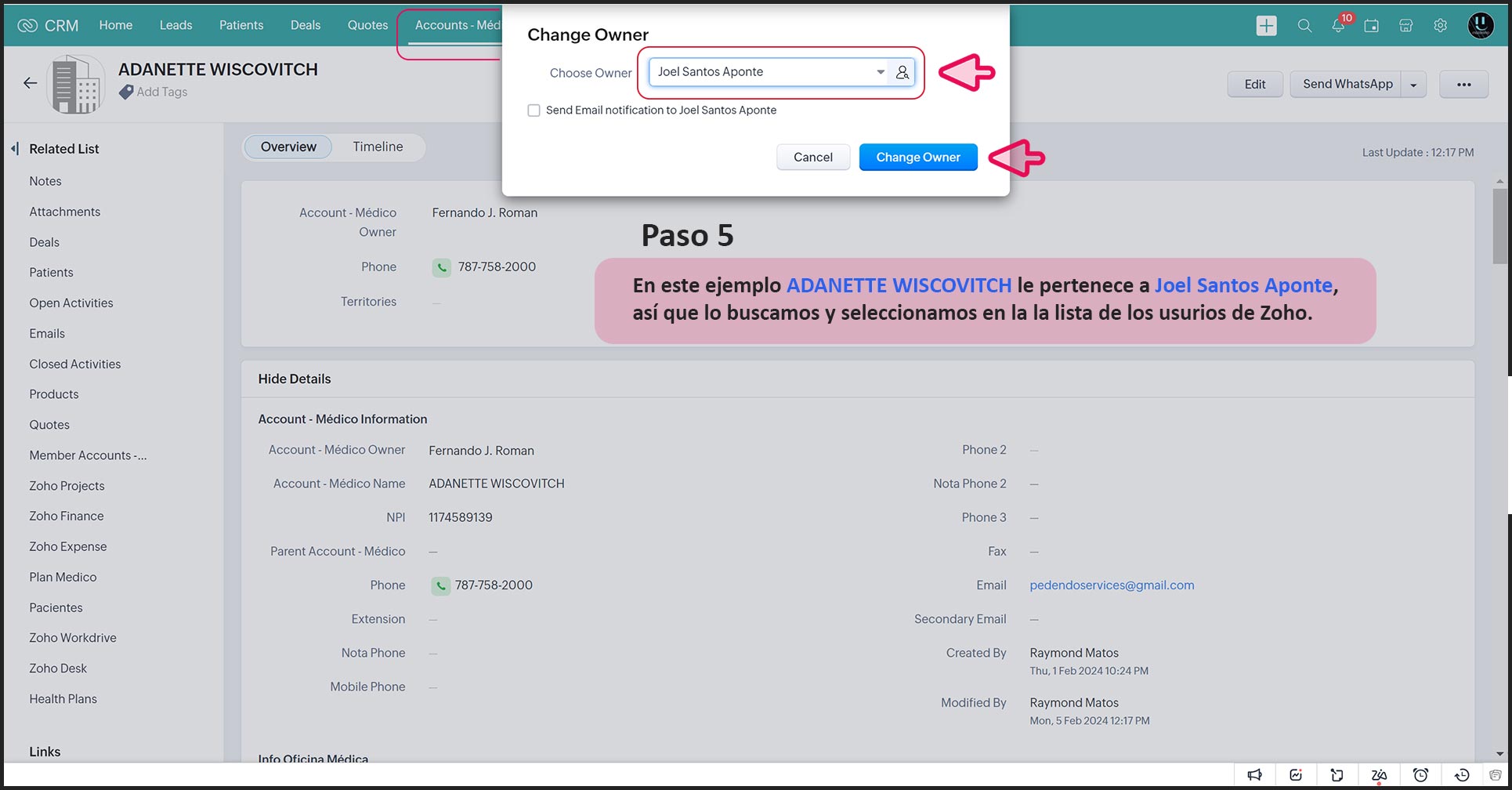The width and height of the screenshot is (1512, 790).
Task: Switch to the Timeline view
Action: (378, 147)
